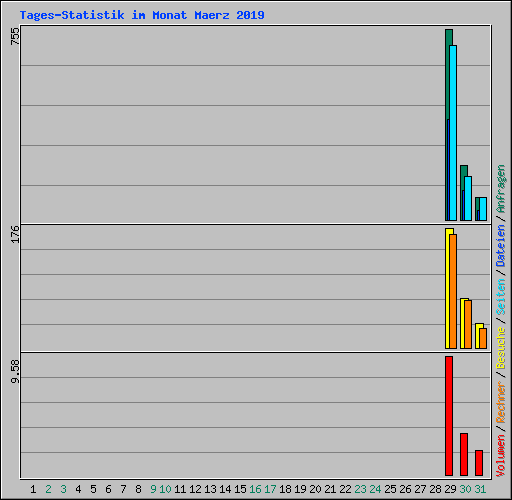Click day label 26 on the x-axis

pyautogui.click(x=405, y=489)
